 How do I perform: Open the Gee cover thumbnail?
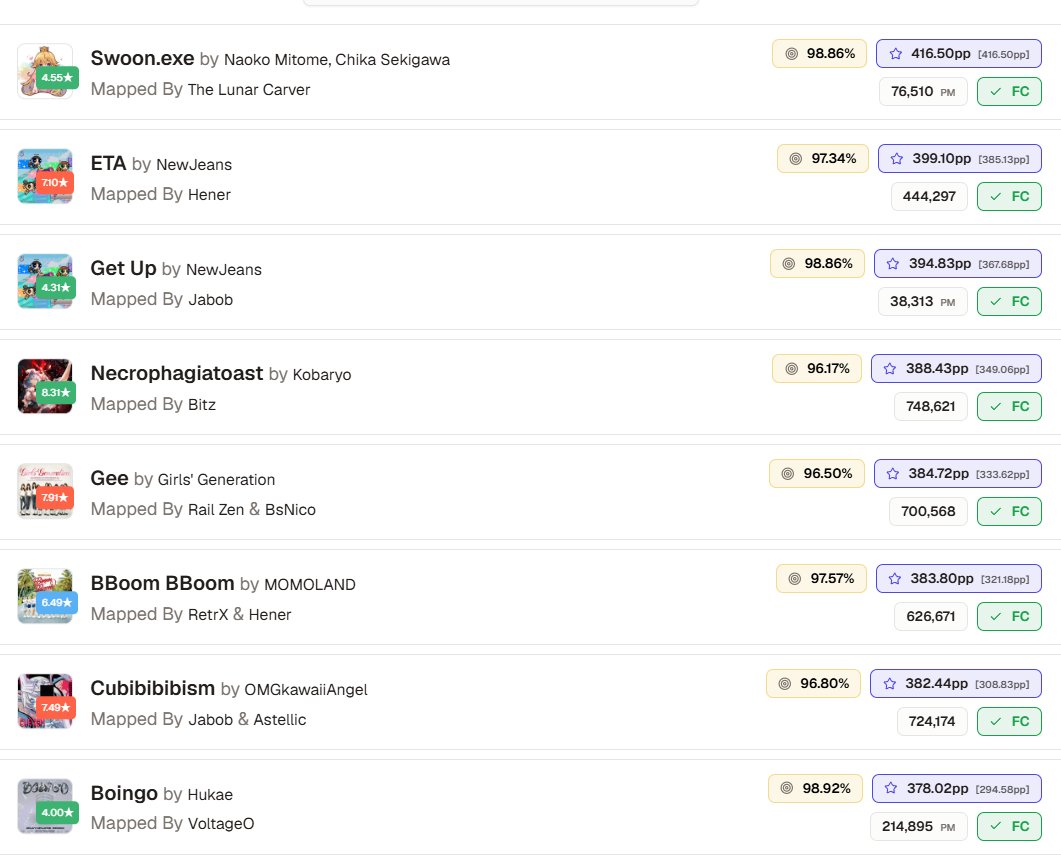pyautogui.click(x=45, y=491)
